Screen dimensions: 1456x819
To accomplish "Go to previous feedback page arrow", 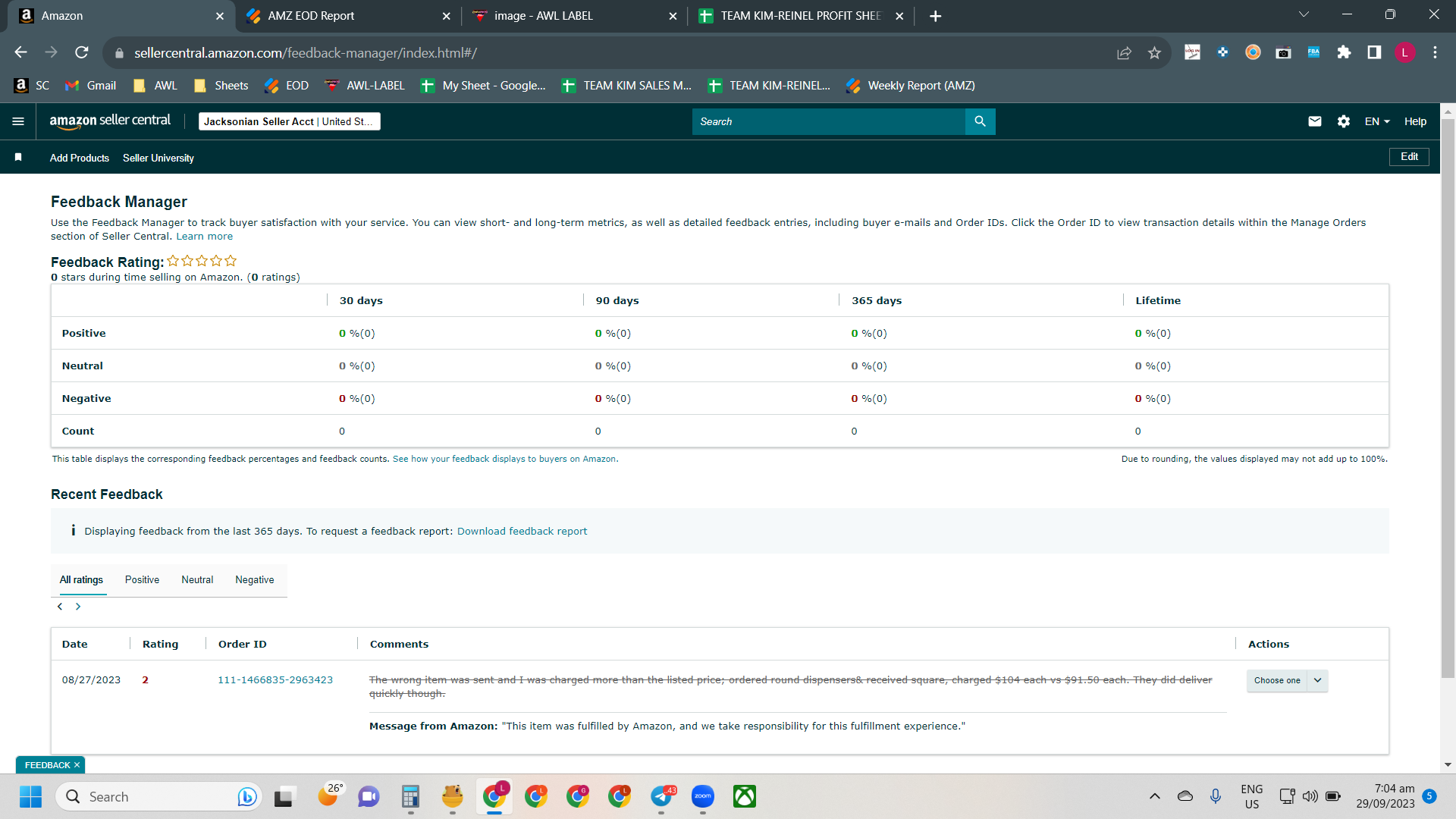I will (60, 607).
